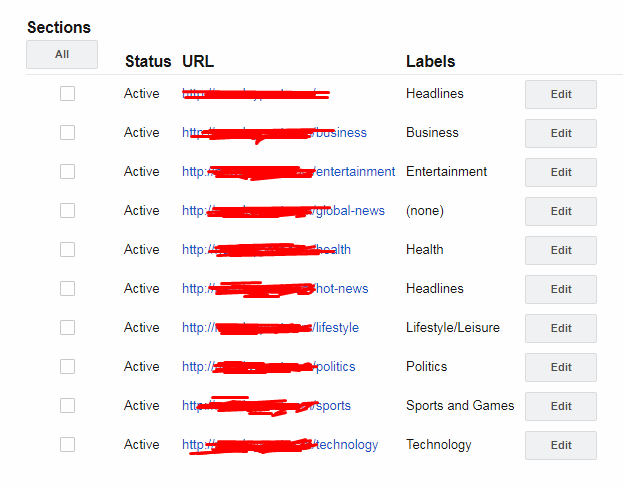Select the checkbox for the global-news row
The width and height of the screenshot is (623, 486).
pyautogui.click(x=68, y=211)
